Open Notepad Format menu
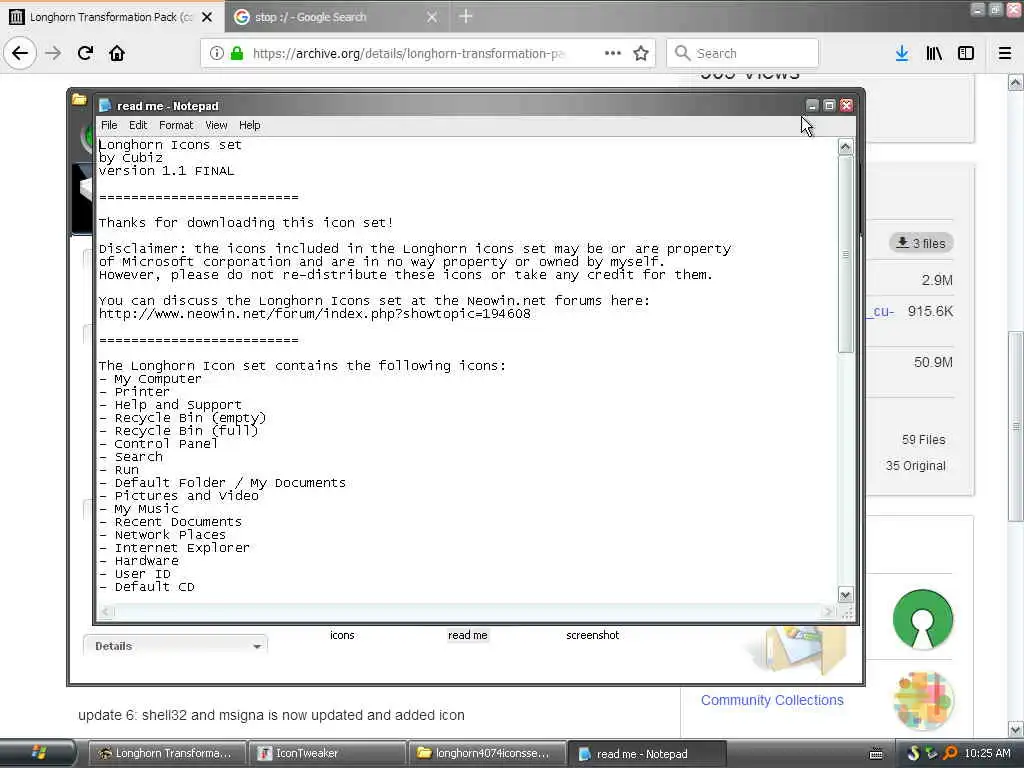Viewport: 1024px width, 768px height. [x=176, y=125]
